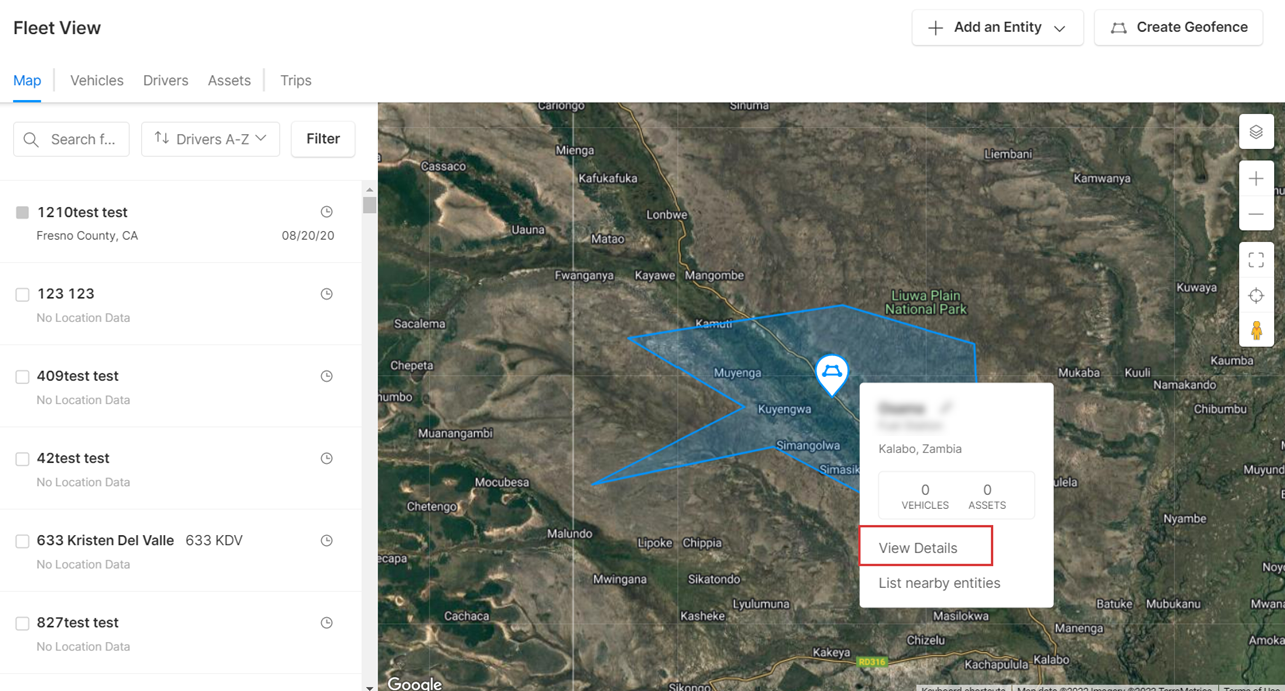
Task: Select driver name 409test test
Action: click(77, 376)
